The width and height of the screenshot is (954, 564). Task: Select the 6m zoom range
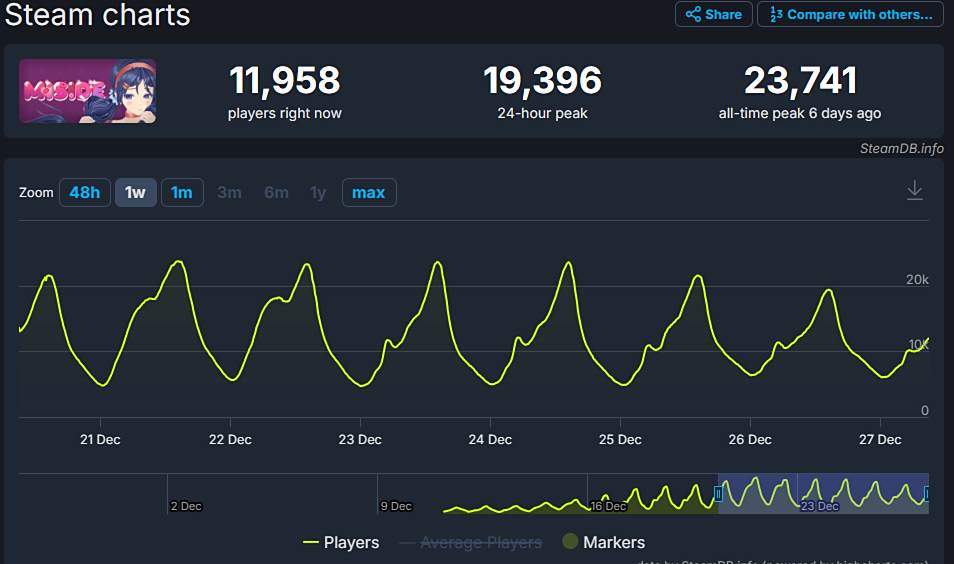[x=276, y=192]
